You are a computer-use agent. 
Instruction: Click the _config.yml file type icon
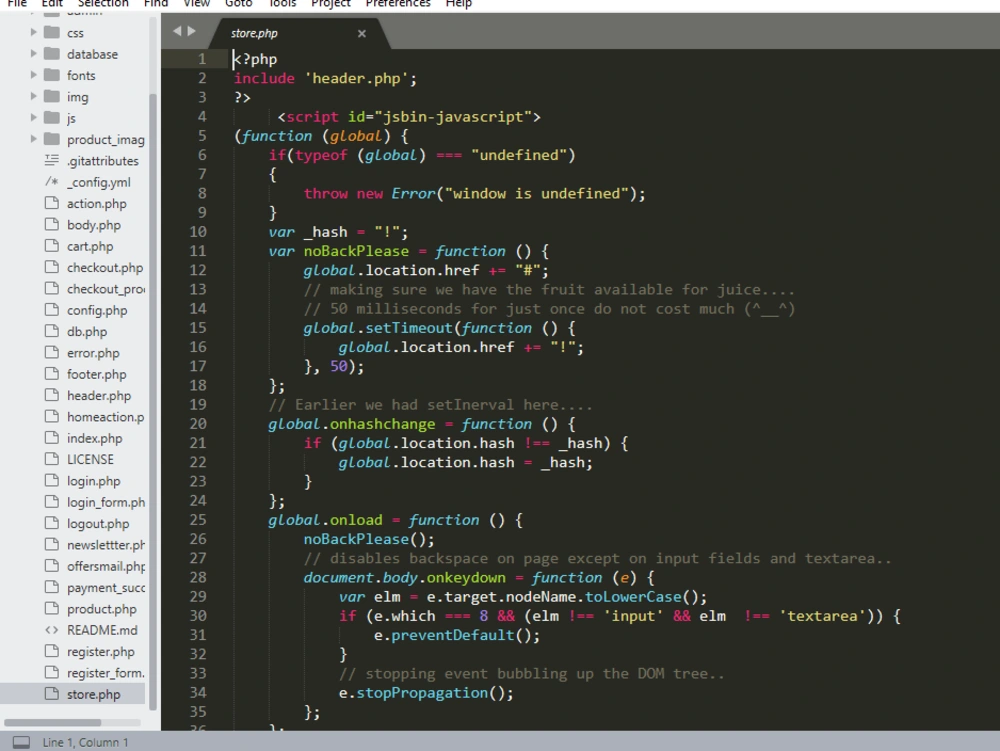[x=52, y=182]
